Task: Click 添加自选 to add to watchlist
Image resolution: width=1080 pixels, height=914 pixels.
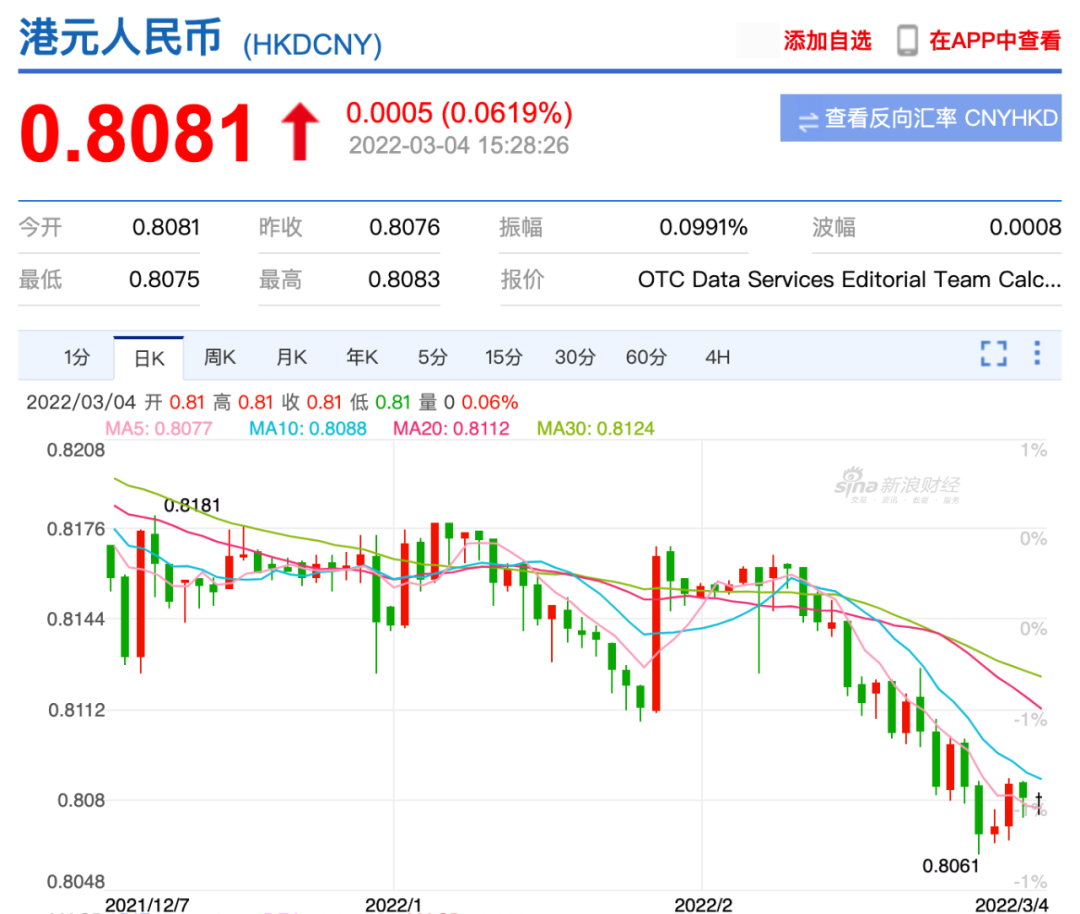Action: (x=824, y=40)
